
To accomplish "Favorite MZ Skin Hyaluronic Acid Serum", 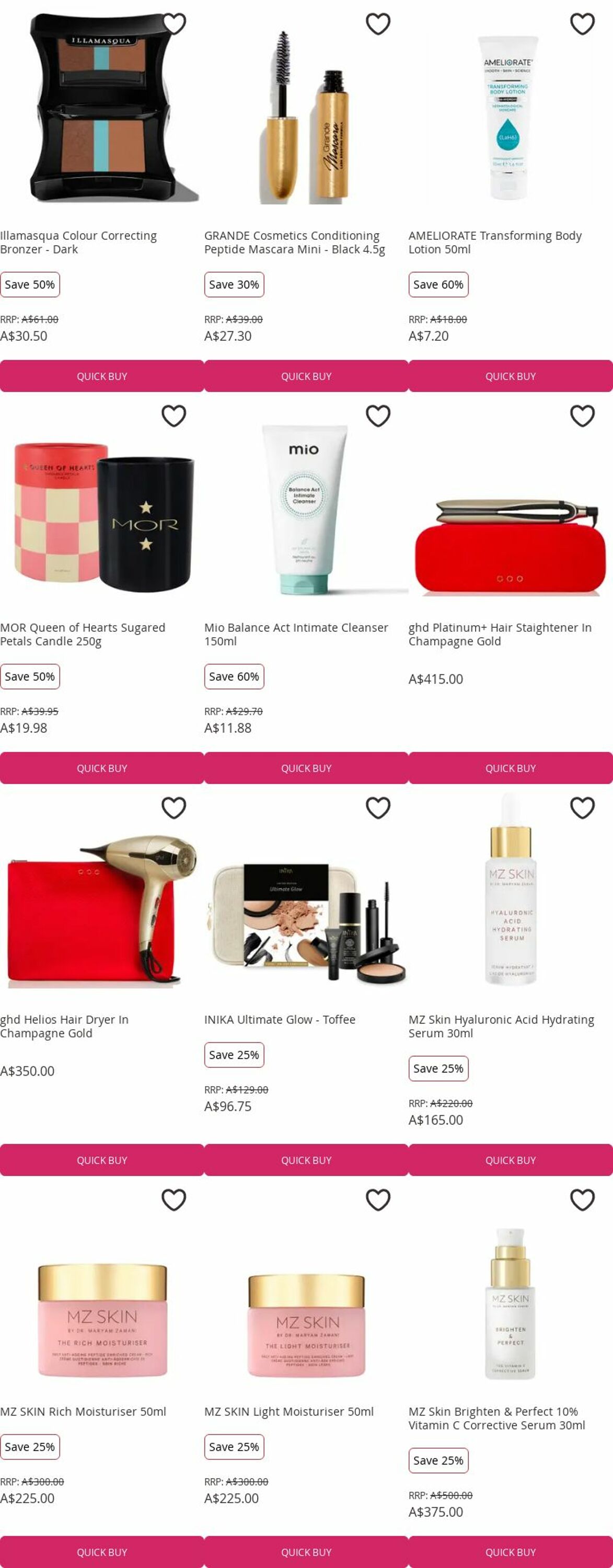I will point(583,808).
